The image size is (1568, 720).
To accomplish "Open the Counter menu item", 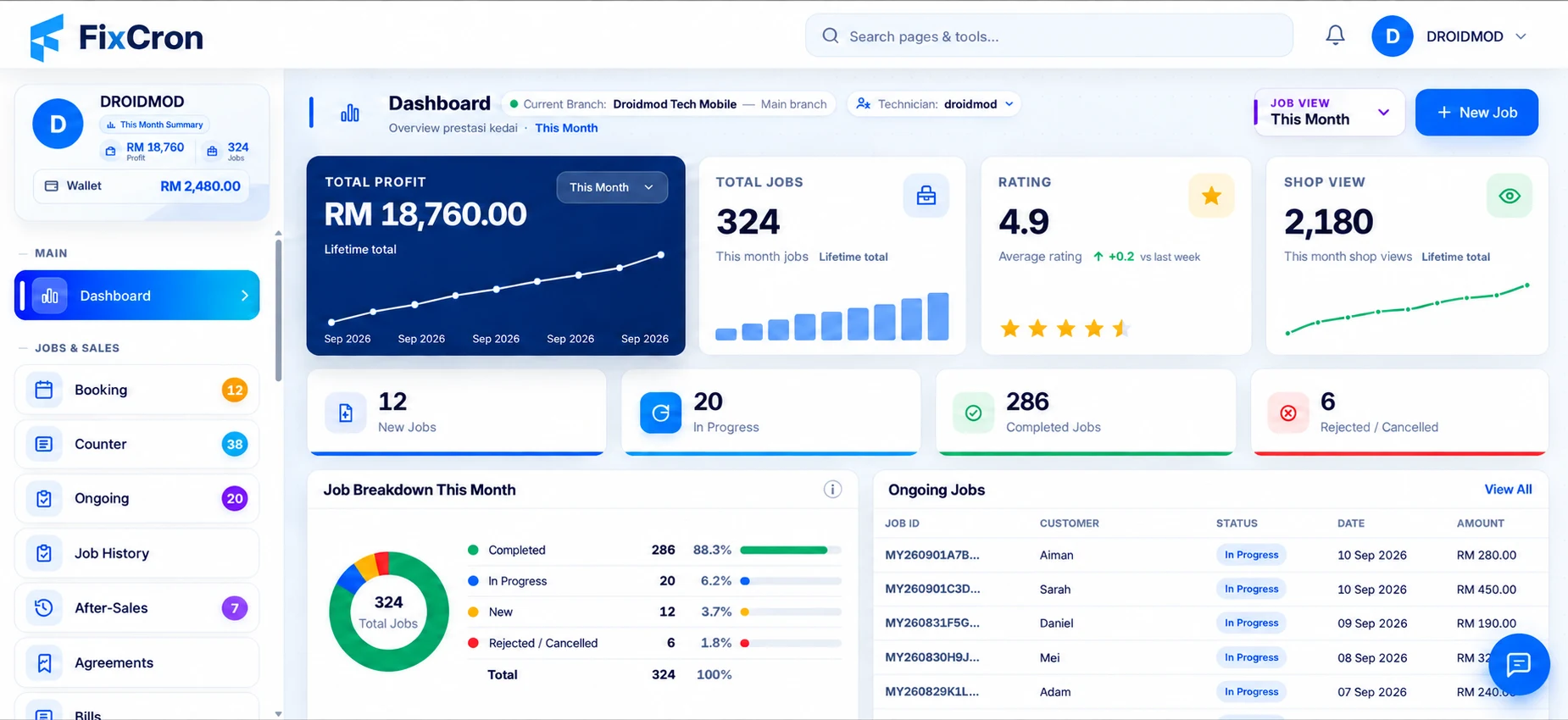I will (137, 444).
